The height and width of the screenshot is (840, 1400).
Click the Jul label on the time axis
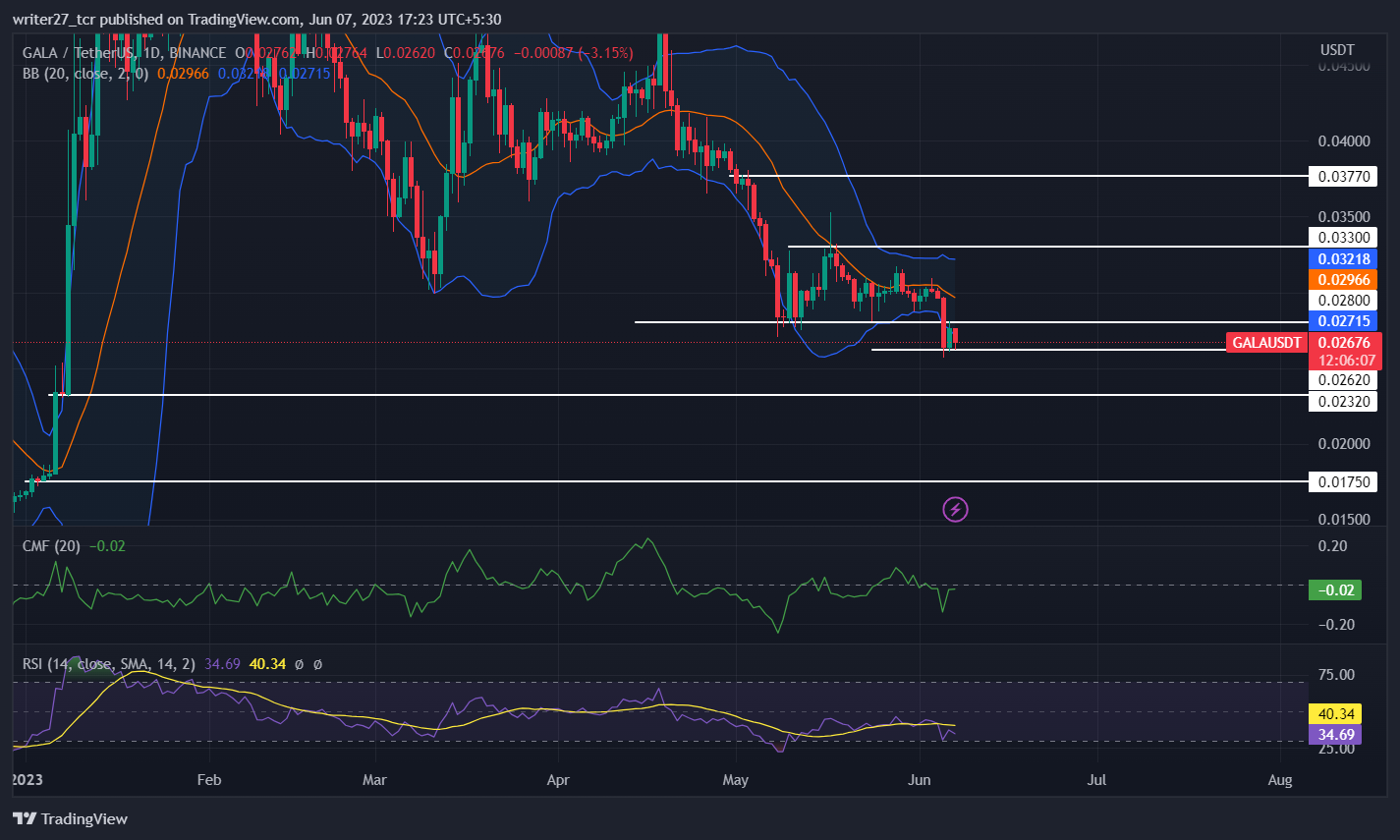[1097, 780]
